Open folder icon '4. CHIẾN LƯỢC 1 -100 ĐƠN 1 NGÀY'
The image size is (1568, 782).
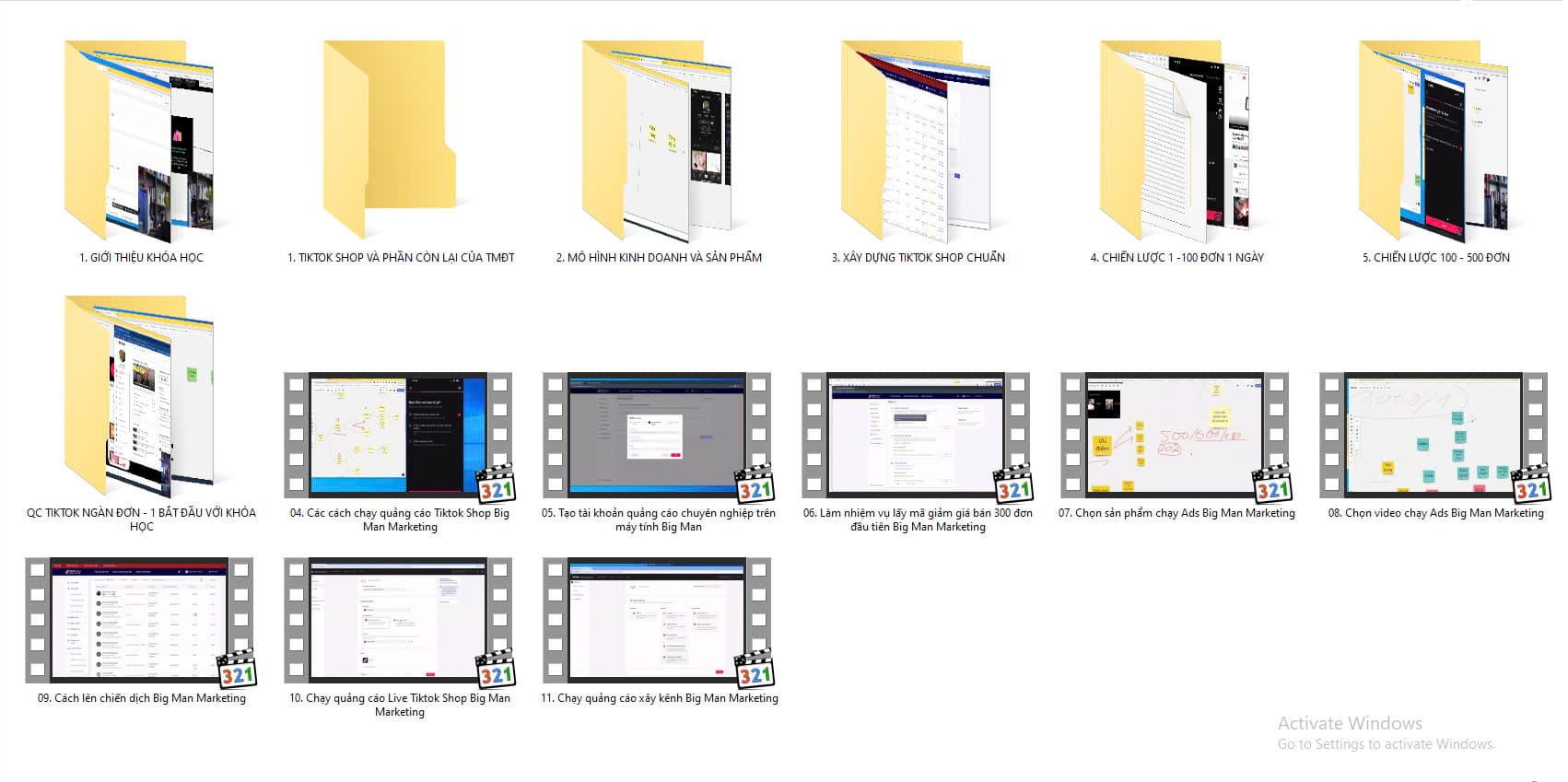[1176, 140]
